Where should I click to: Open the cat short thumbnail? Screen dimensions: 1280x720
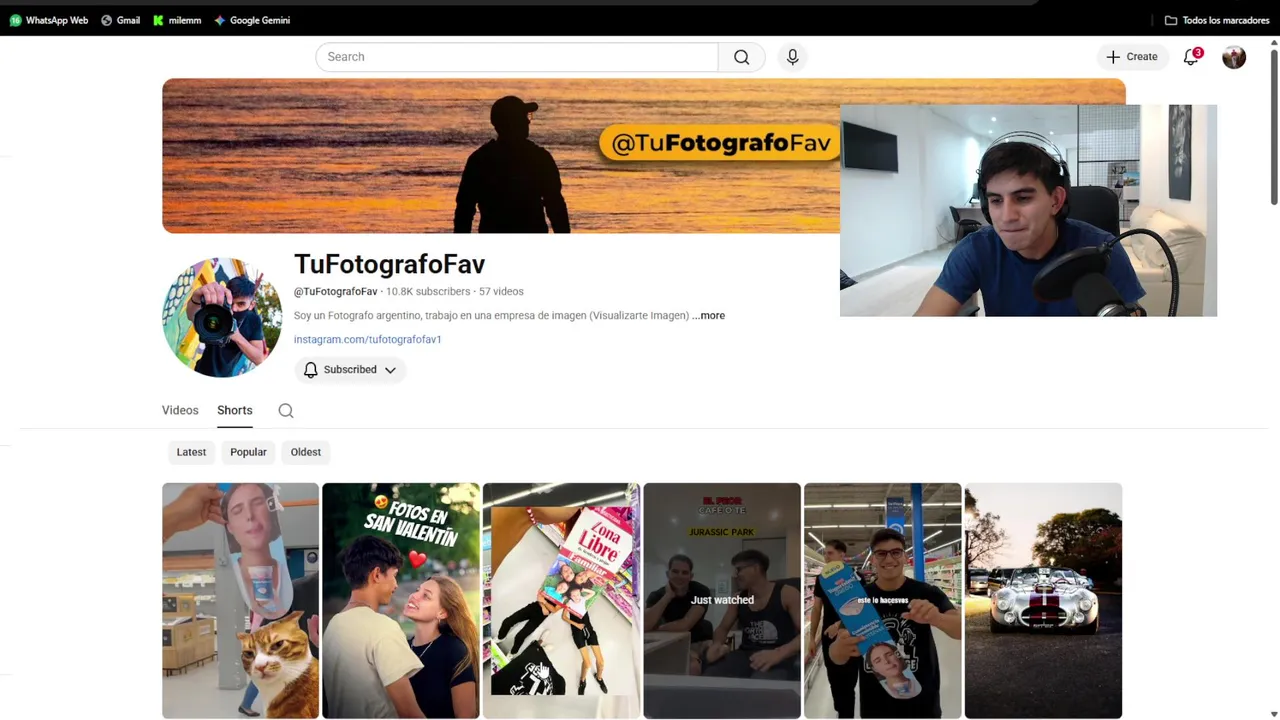(x=240, y=600)
